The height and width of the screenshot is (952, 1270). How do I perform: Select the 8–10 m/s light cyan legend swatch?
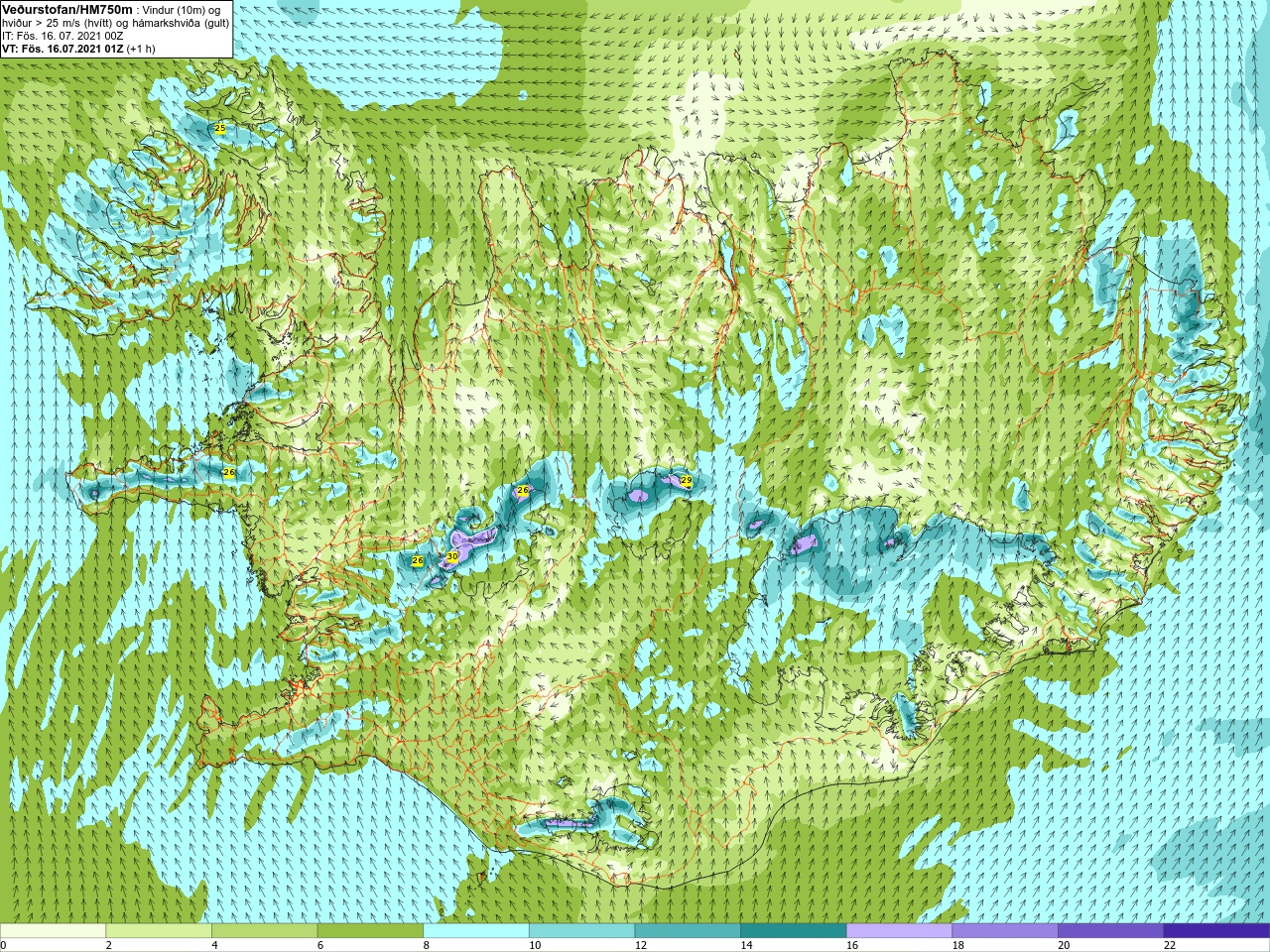pyautogui.click(x=476, y=931)
